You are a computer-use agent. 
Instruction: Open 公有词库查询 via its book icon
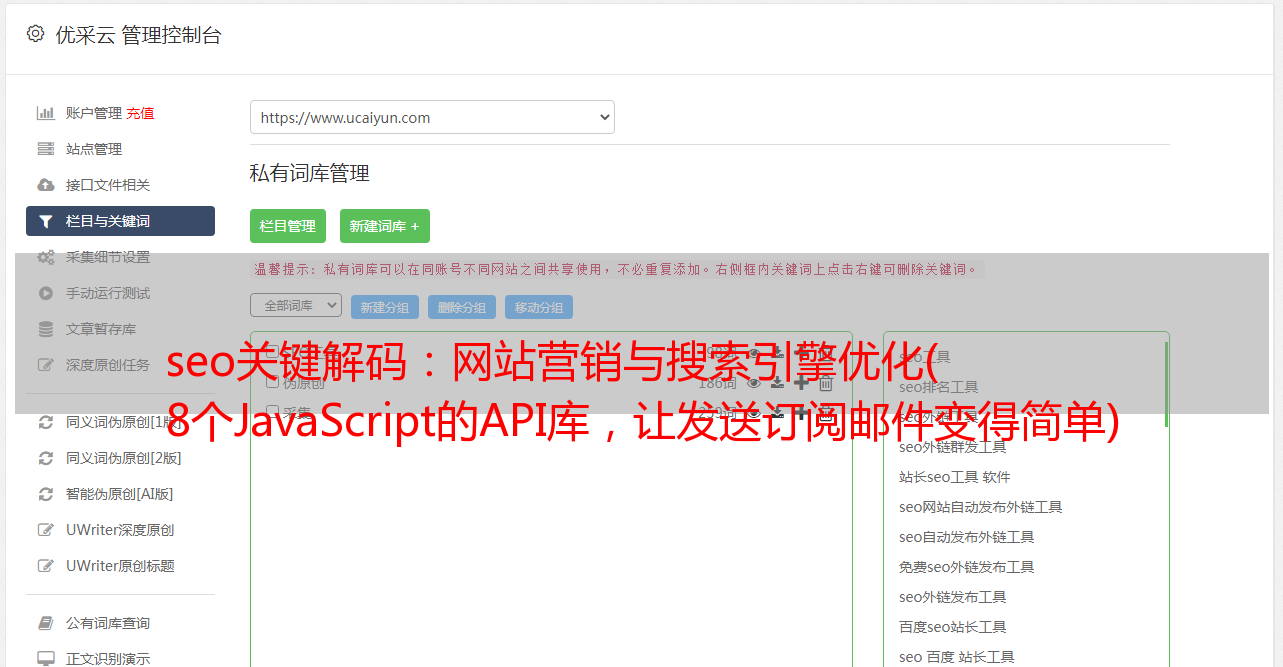[x=45, y=623]
